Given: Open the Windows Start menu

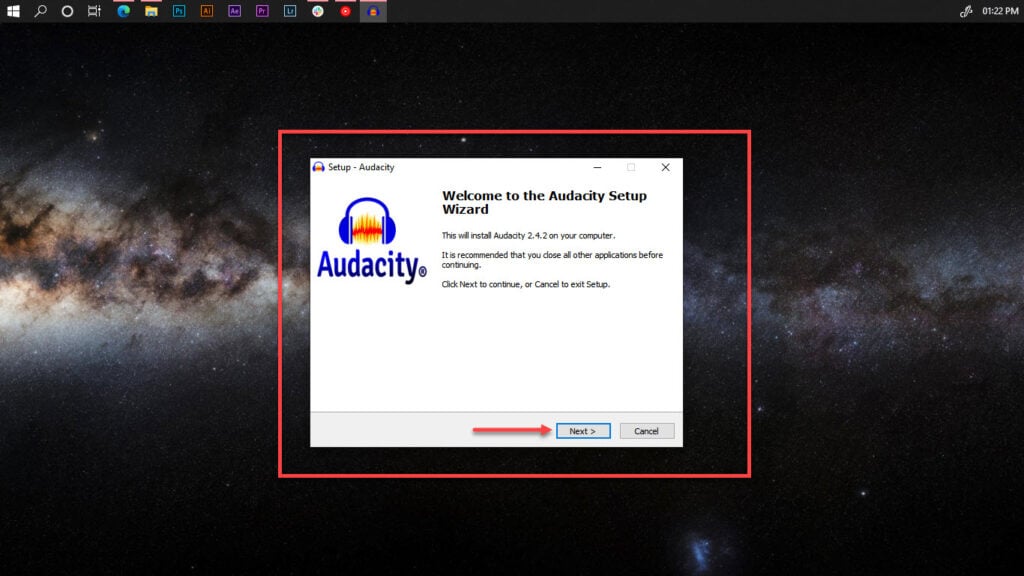Looking at the screenshot, I should [x=13, y=11].
